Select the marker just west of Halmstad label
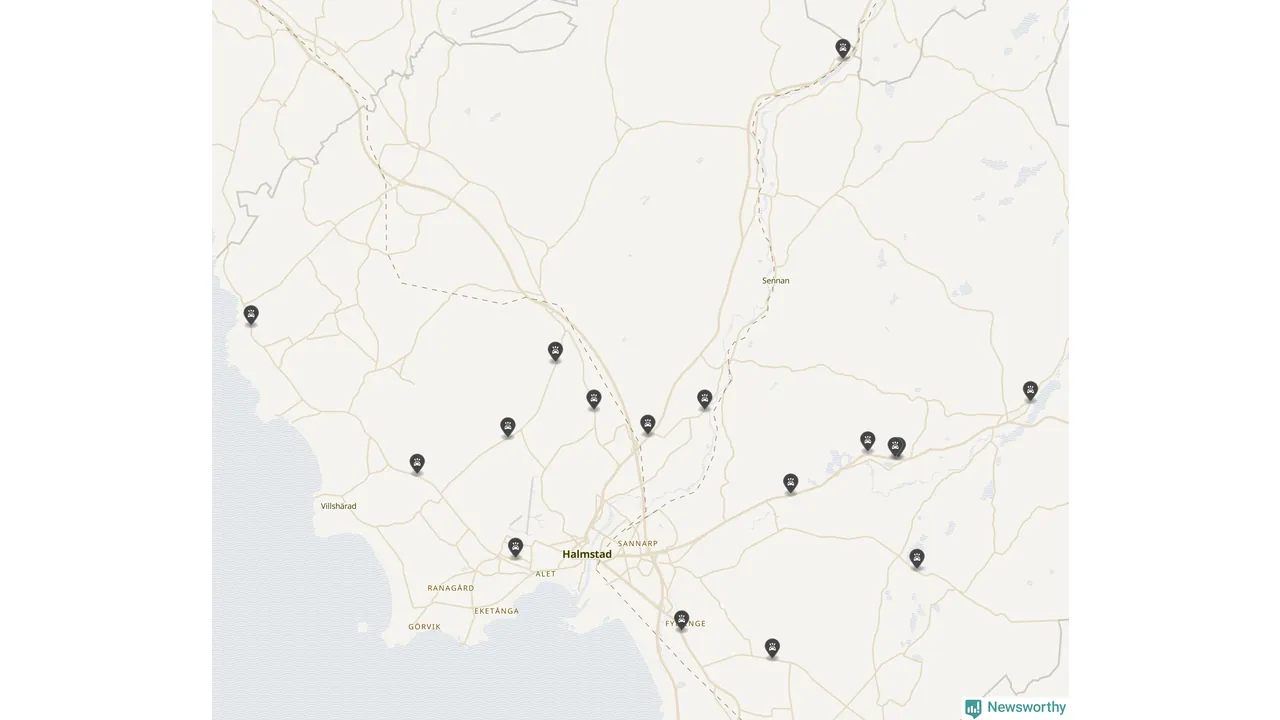Viewport: 1280px width, 720px height. 515,547
